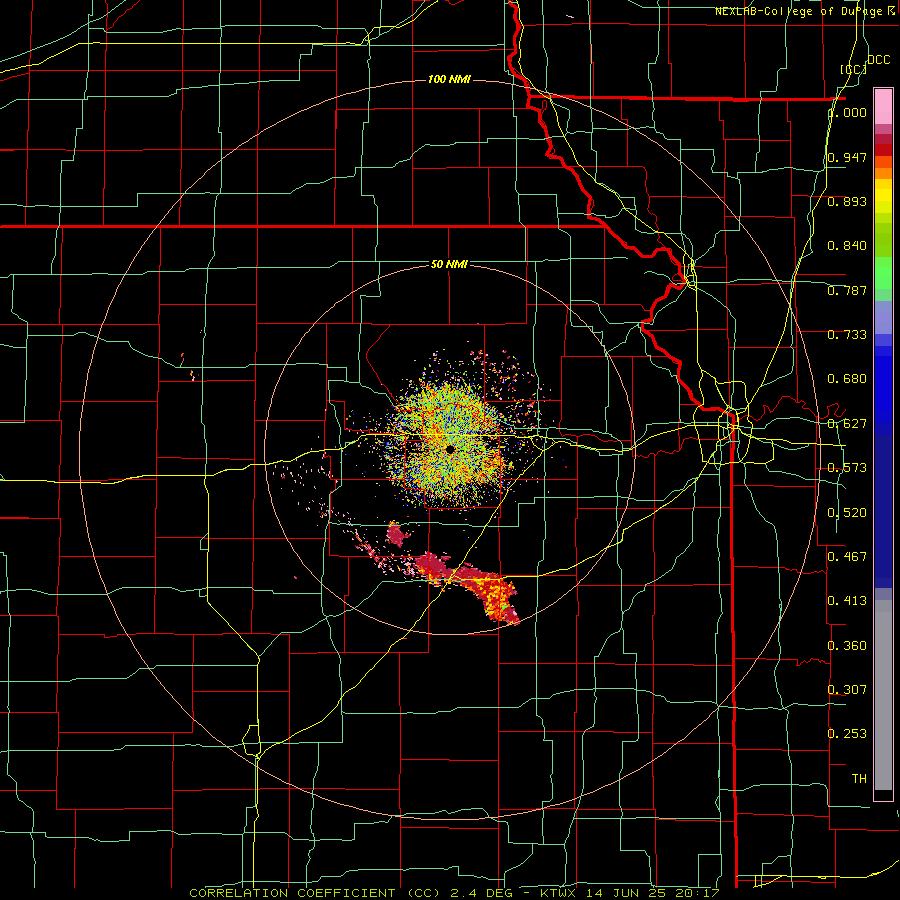This screenshot has width=900, height=900.
Task: Click the 0.520 scale value
Action: click(847, 512)
